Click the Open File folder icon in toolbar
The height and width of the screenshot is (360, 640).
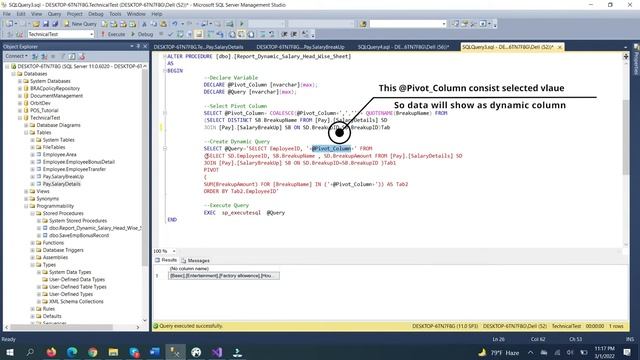click(36, 24)
